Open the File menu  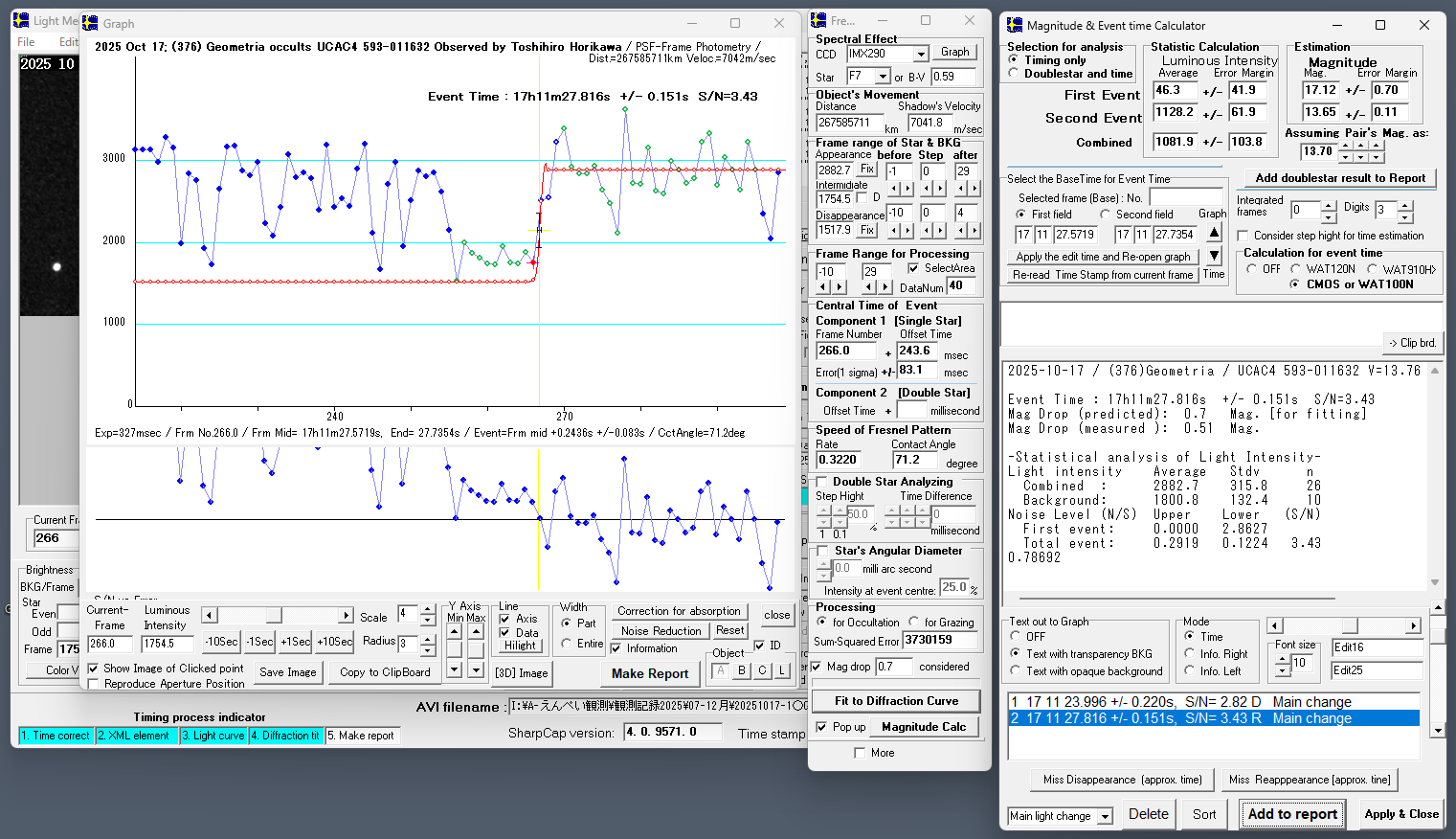[26, 42]
